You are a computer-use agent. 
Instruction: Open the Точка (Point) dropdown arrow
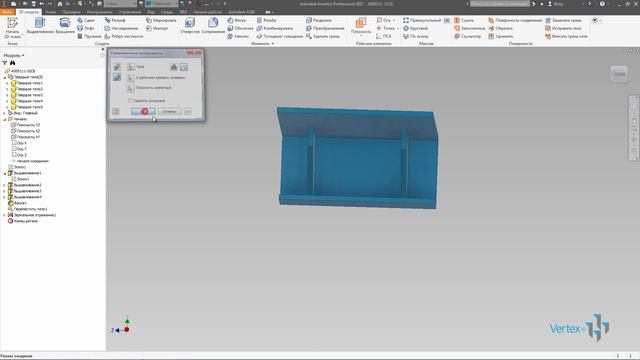[397, 28]
